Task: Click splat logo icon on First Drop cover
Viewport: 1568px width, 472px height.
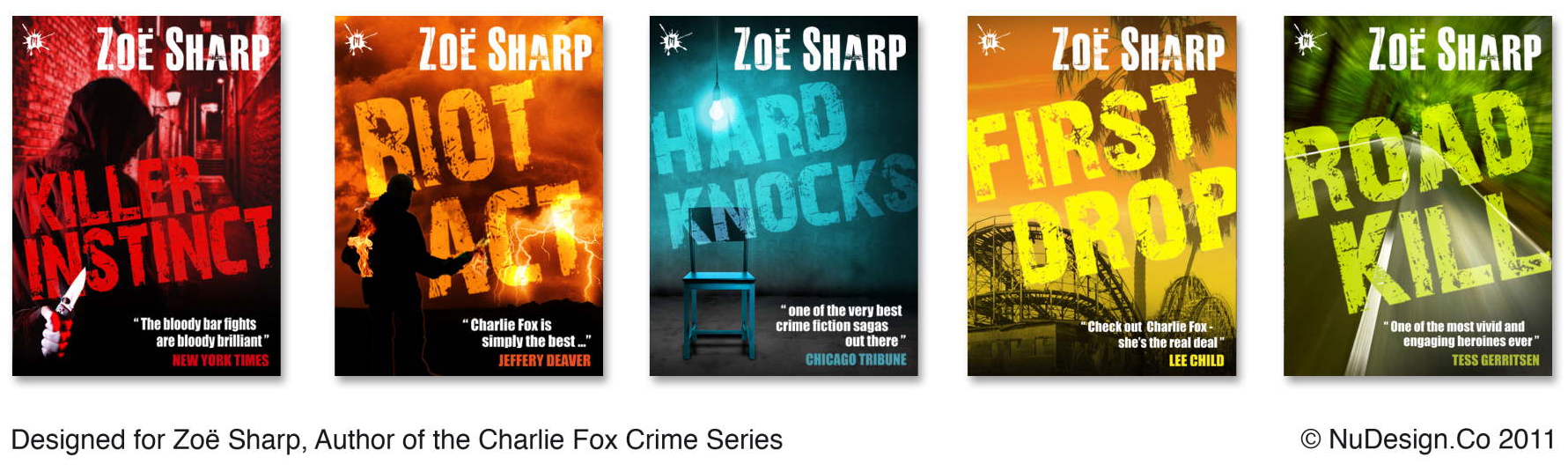Action: point(991,41)
